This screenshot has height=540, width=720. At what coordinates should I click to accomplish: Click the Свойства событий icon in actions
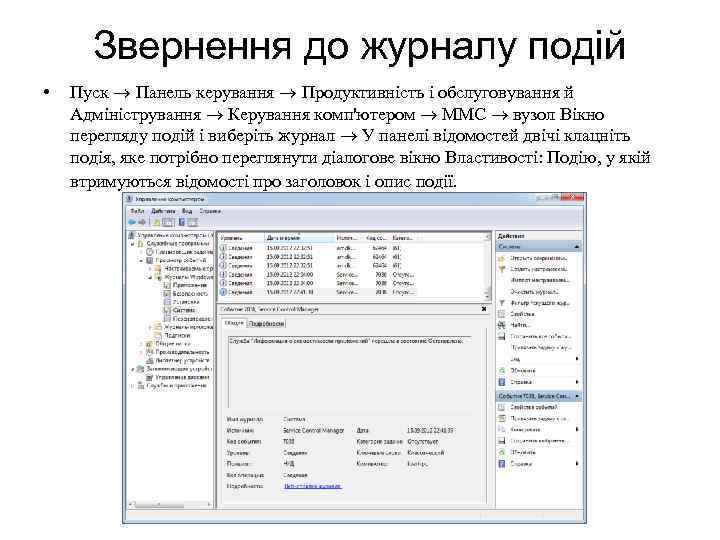click(502, 407)
